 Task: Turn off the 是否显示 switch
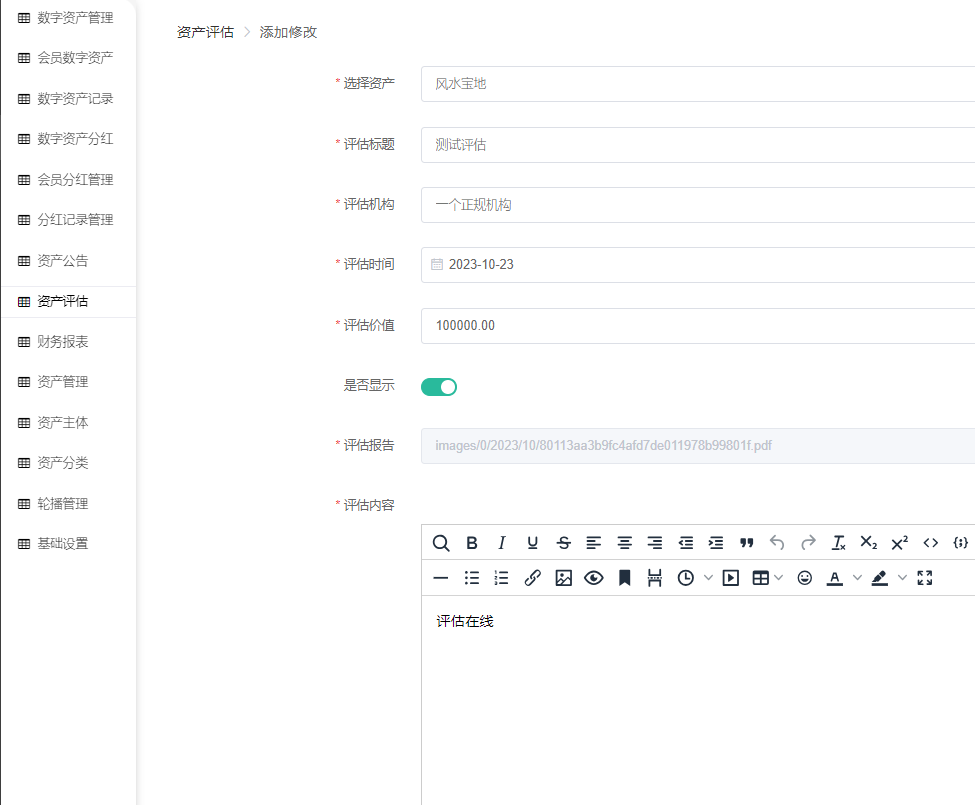(x=439, y=387)
